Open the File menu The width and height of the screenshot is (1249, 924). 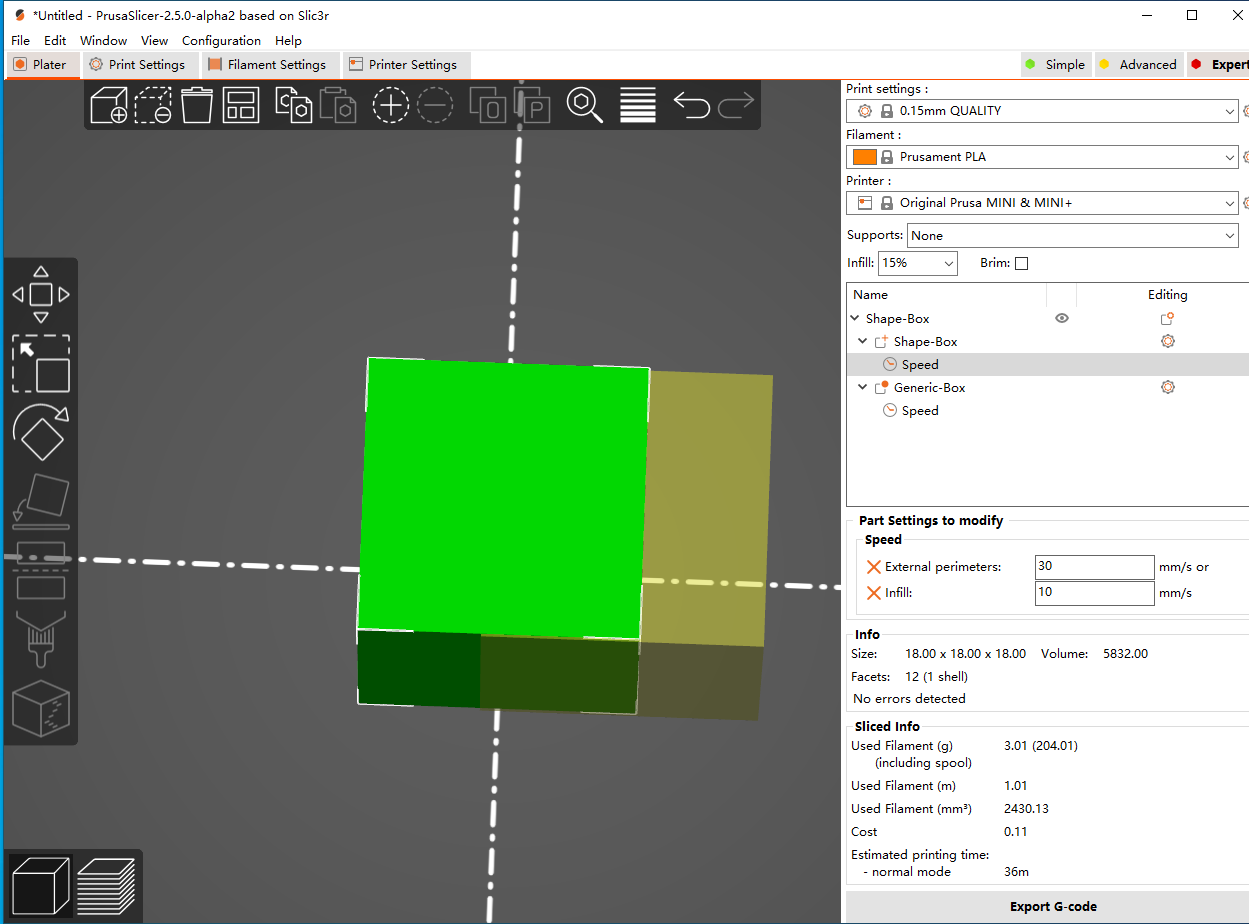point(20,40)
